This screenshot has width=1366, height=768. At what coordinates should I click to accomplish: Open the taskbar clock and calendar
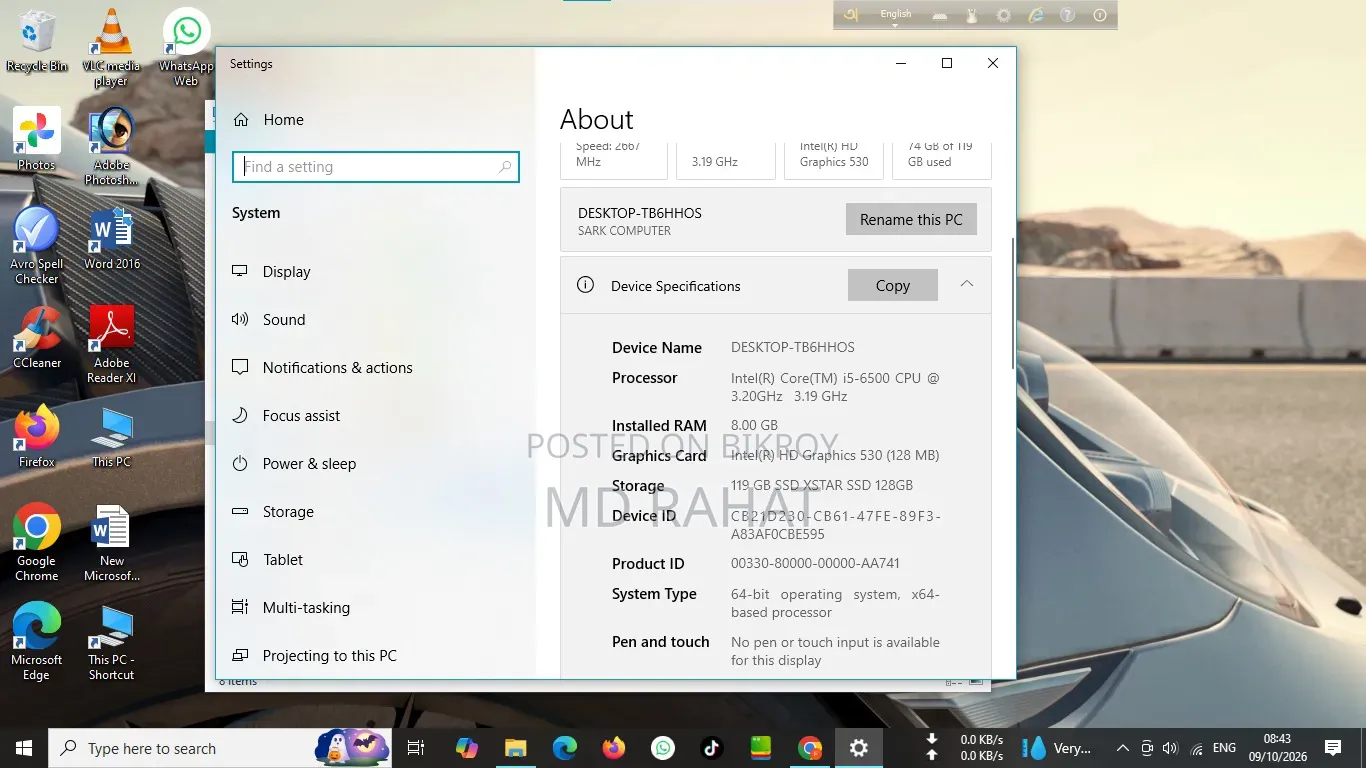(1277, 748)
